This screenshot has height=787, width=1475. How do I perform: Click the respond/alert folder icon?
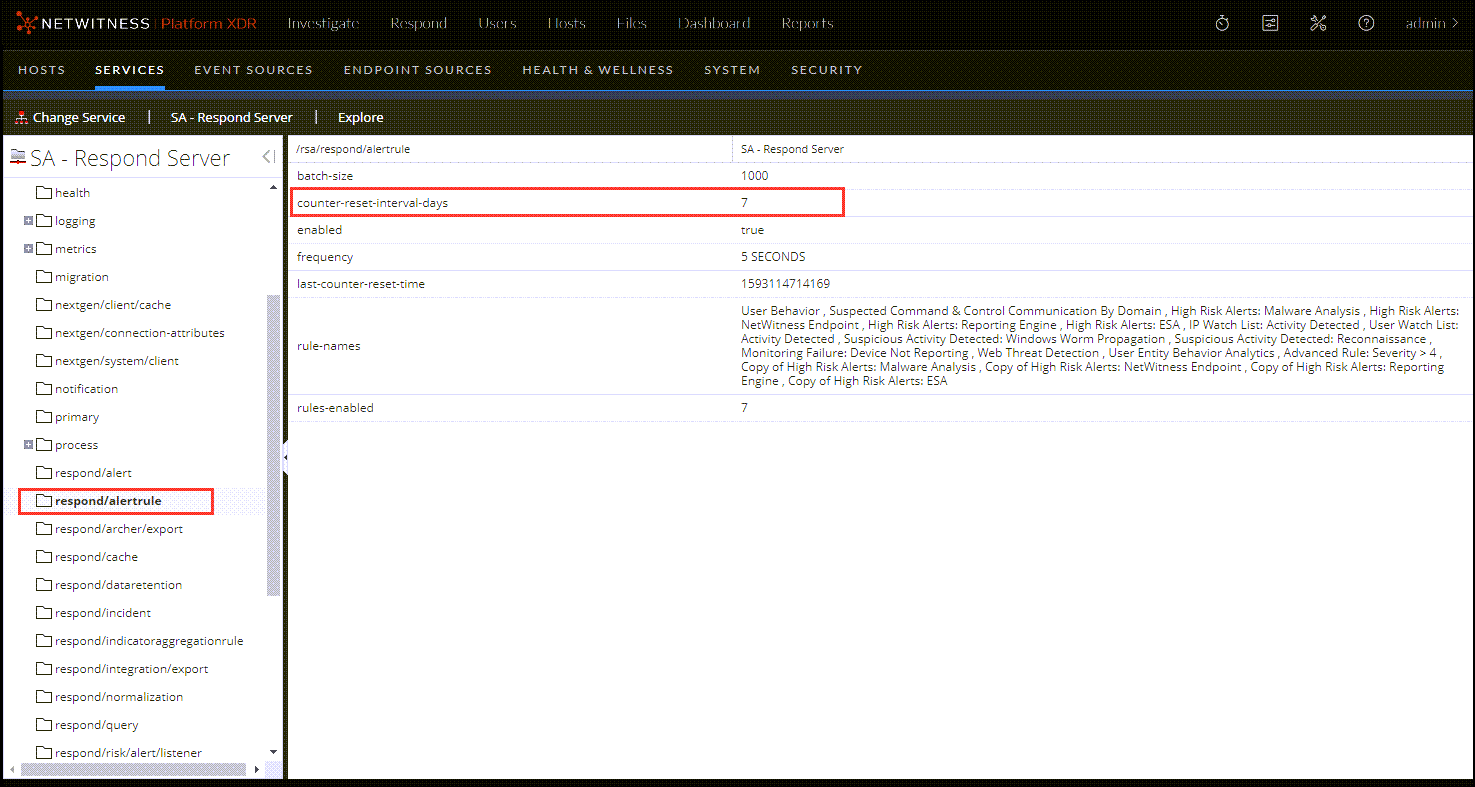tap(43, 473)
